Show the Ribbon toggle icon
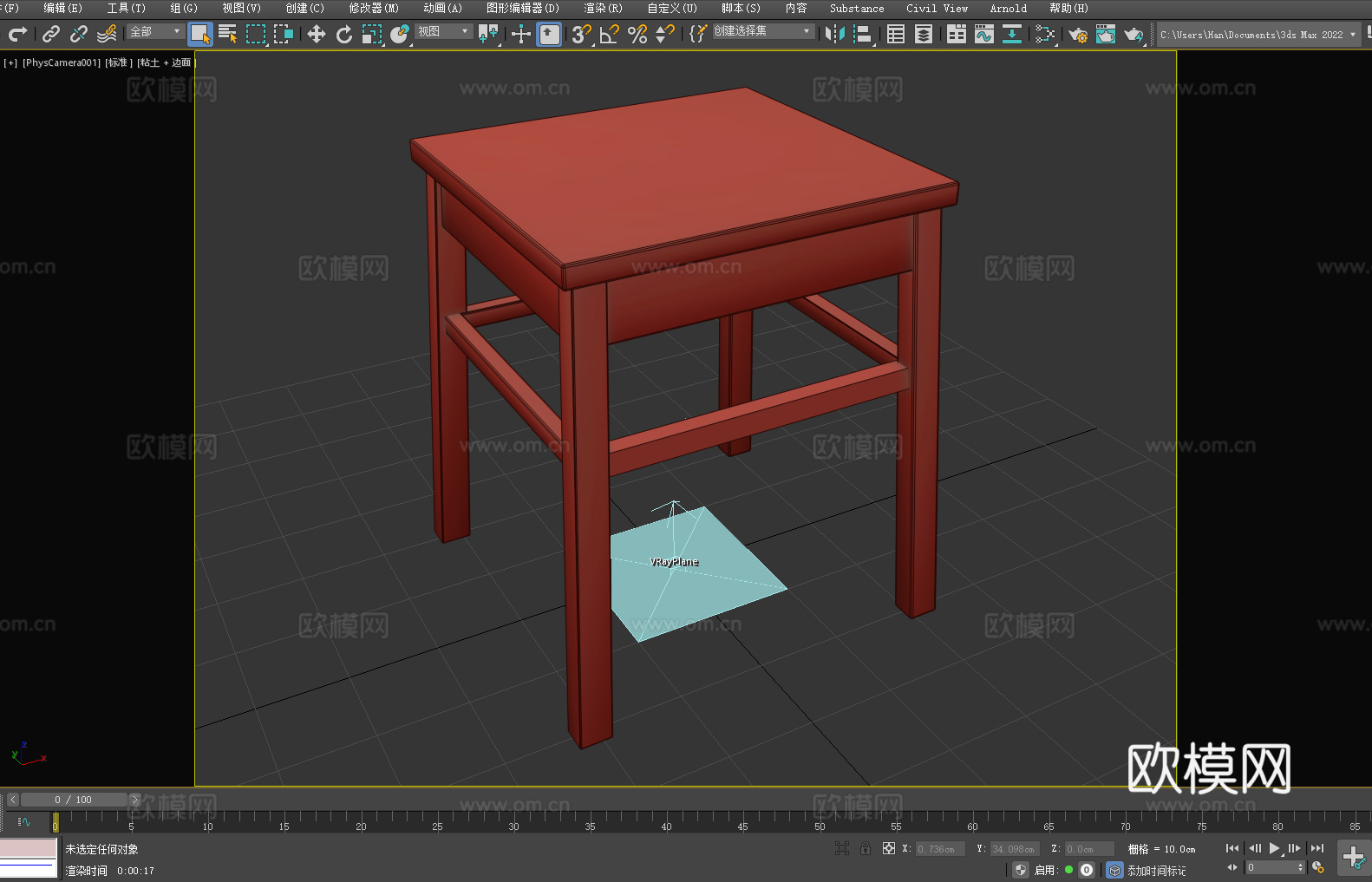Viewport: 1372px width, 882px height. pos(957,34)
